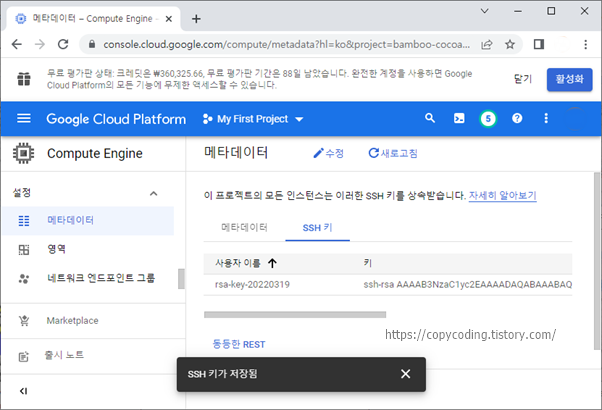Open the three-dot settings menu in blue header
The height and width of the screenshot is (410, 602).
[x=546, y=118]
